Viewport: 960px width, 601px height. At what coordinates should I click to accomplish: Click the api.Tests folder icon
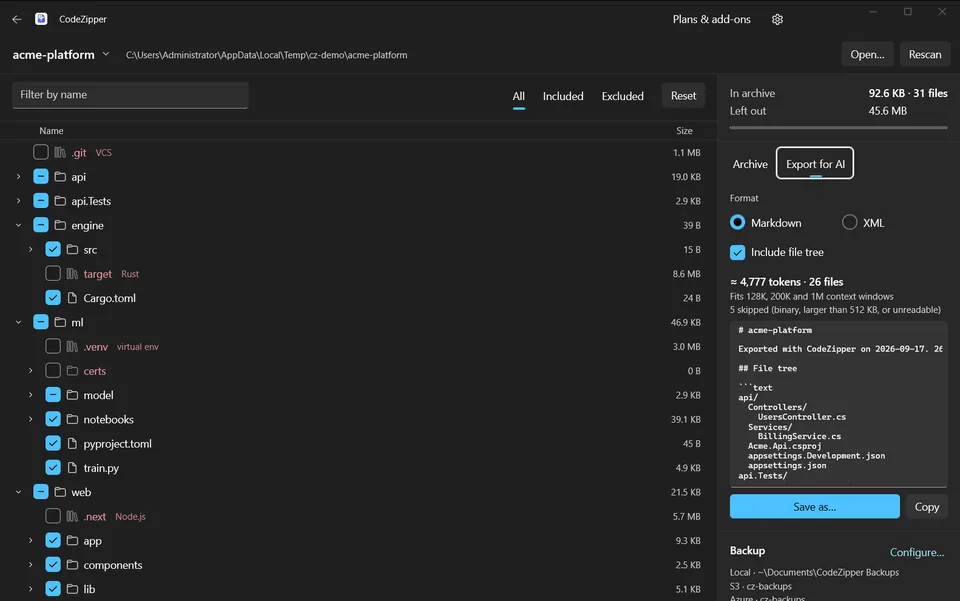tap(60, 201)
